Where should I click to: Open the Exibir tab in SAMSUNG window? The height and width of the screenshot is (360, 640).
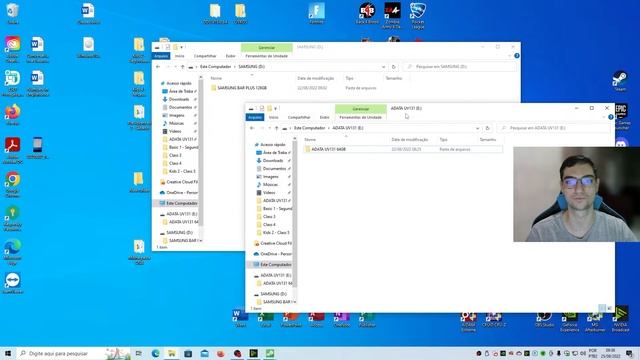(x=231, y=56)
